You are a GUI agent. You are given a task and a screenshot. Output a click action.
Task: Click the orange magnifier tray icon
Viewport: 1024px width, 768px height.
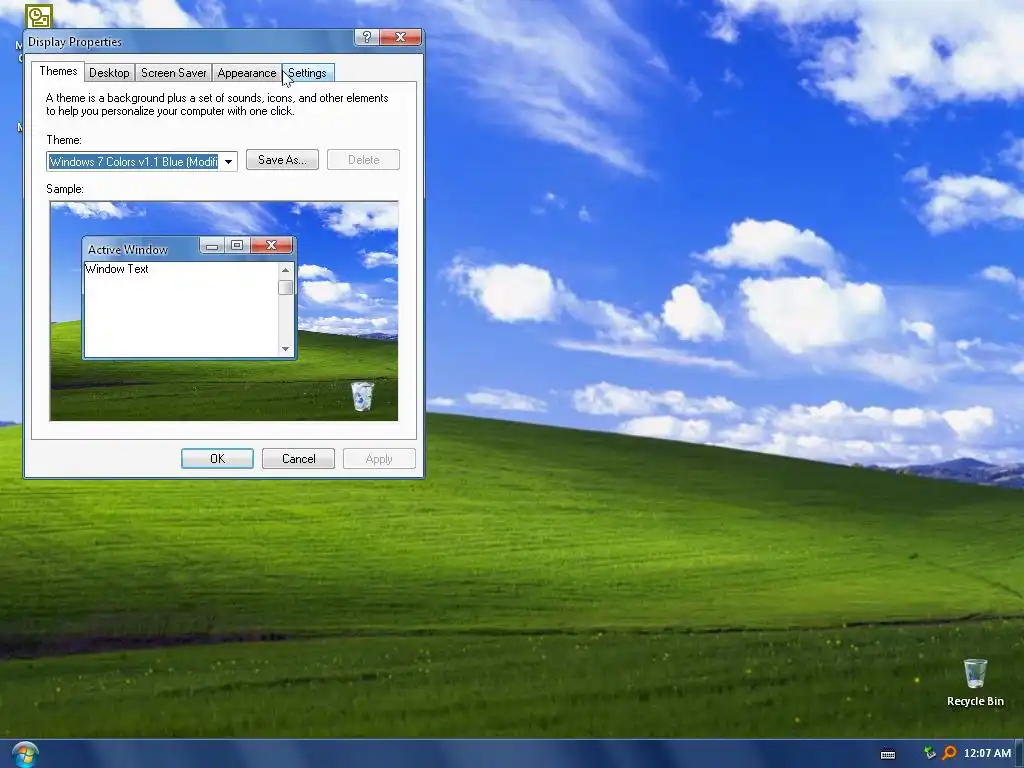pos(950,753)
